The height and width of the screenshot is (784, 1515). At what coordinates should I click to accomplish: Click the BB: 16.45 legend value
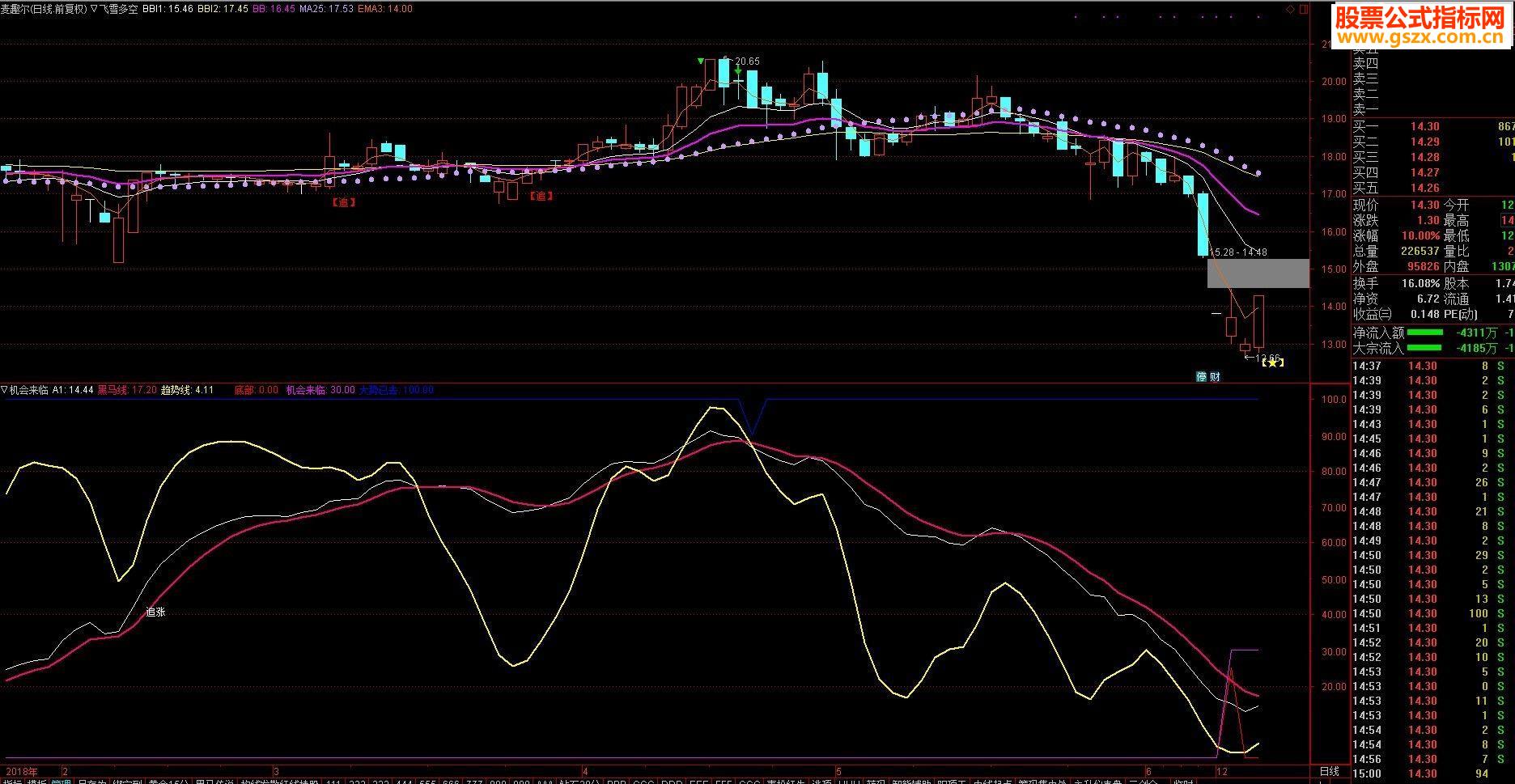[x=274, y=9]
